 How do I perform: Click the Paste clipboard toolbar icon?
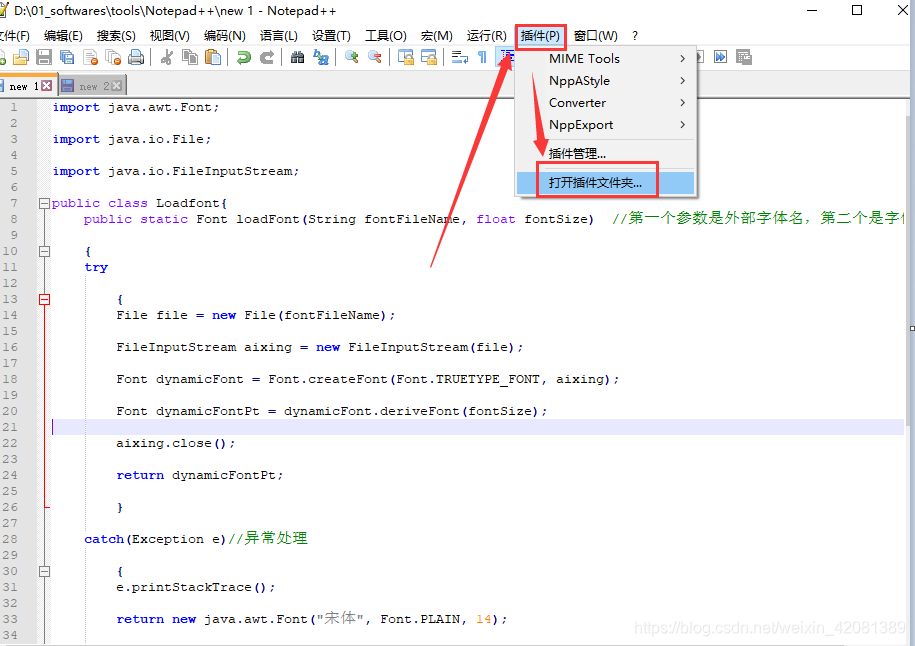(213, 57)
